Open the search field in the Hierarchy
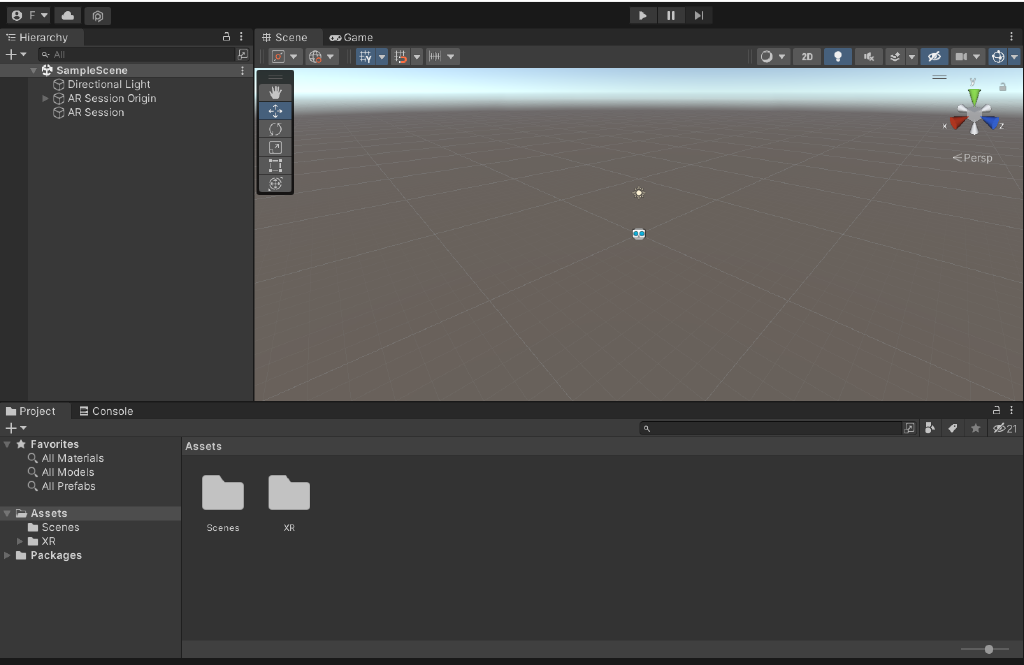Screen dimensions: 1024x665 pyautogui.click(x=140, y=54)
